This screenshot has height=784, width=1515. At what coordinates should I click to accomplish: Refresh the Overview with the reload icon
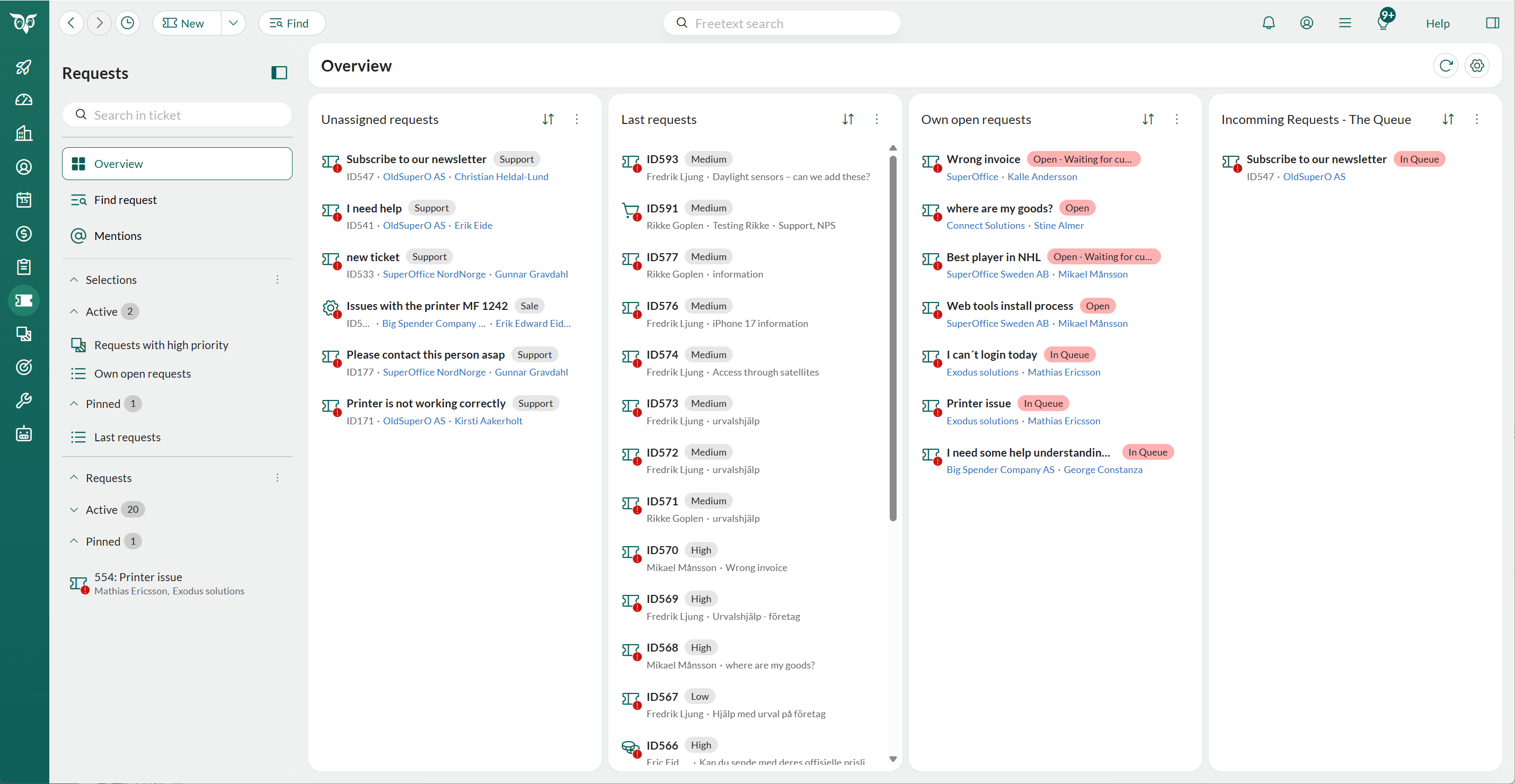(1446, 66)
